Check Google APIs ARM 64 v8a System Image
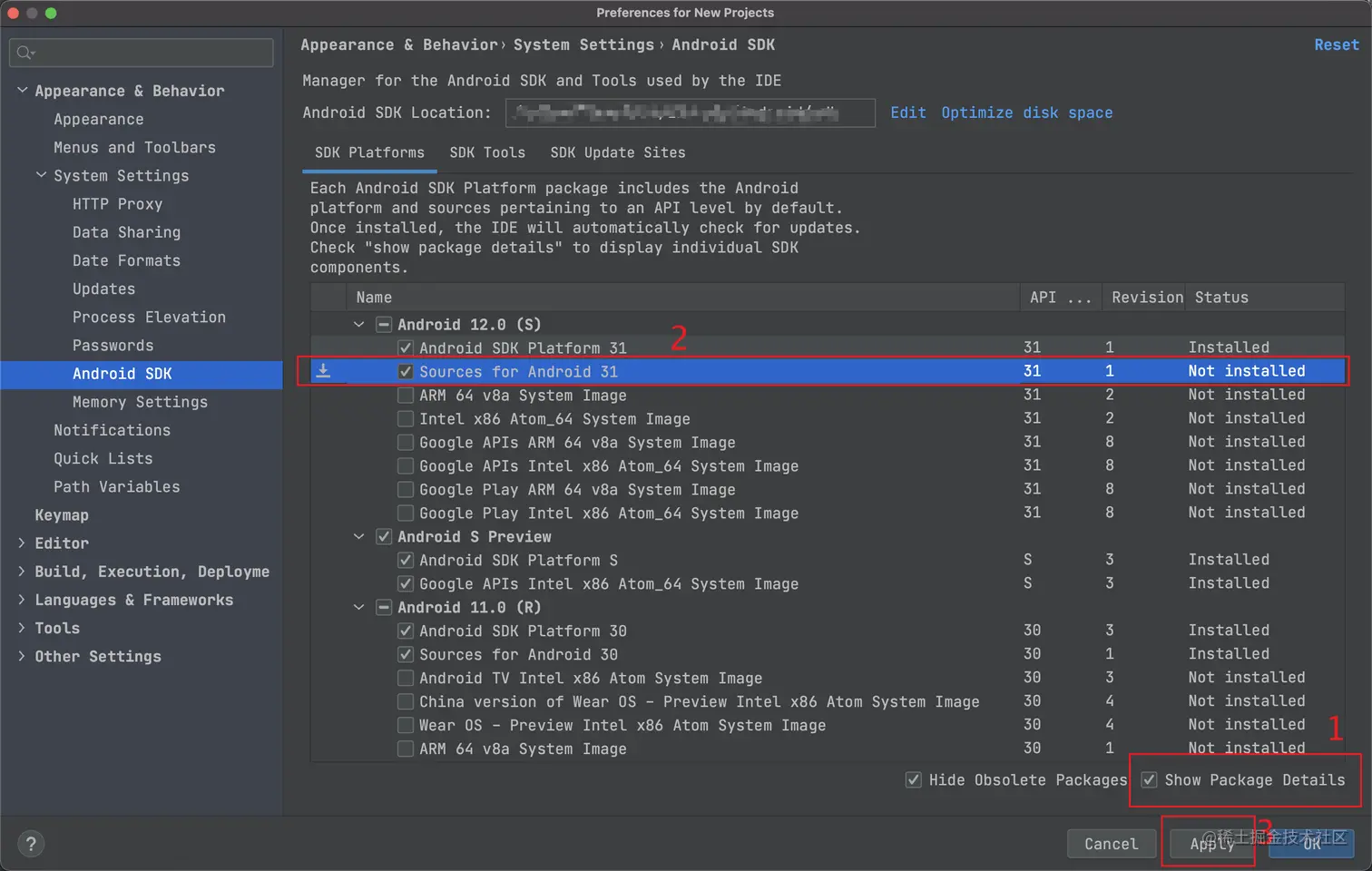Image resolution: width=1372 pixels, height=871 pixels. 406,442
